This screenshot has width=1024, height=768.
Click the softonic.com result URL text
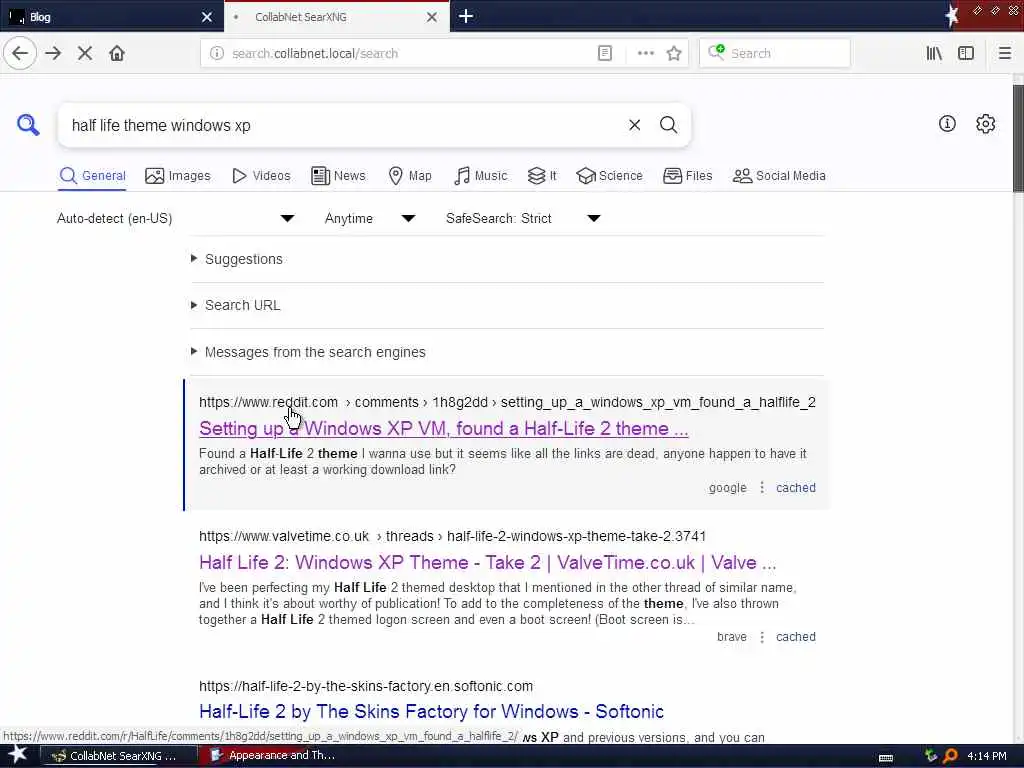[366, 686]
